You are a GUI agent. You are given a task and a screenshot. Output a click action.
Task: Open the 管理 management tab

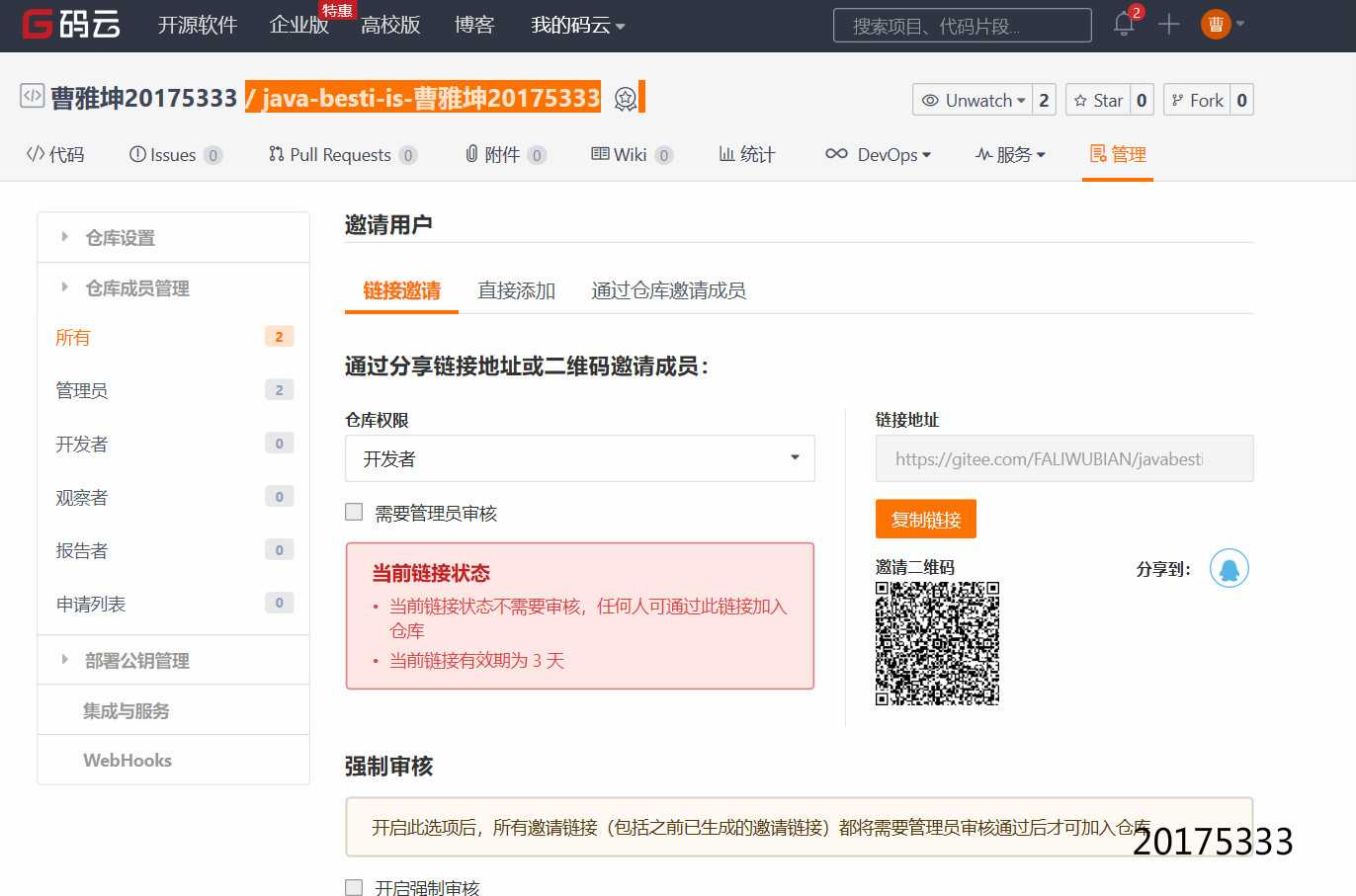(1118, 154)
